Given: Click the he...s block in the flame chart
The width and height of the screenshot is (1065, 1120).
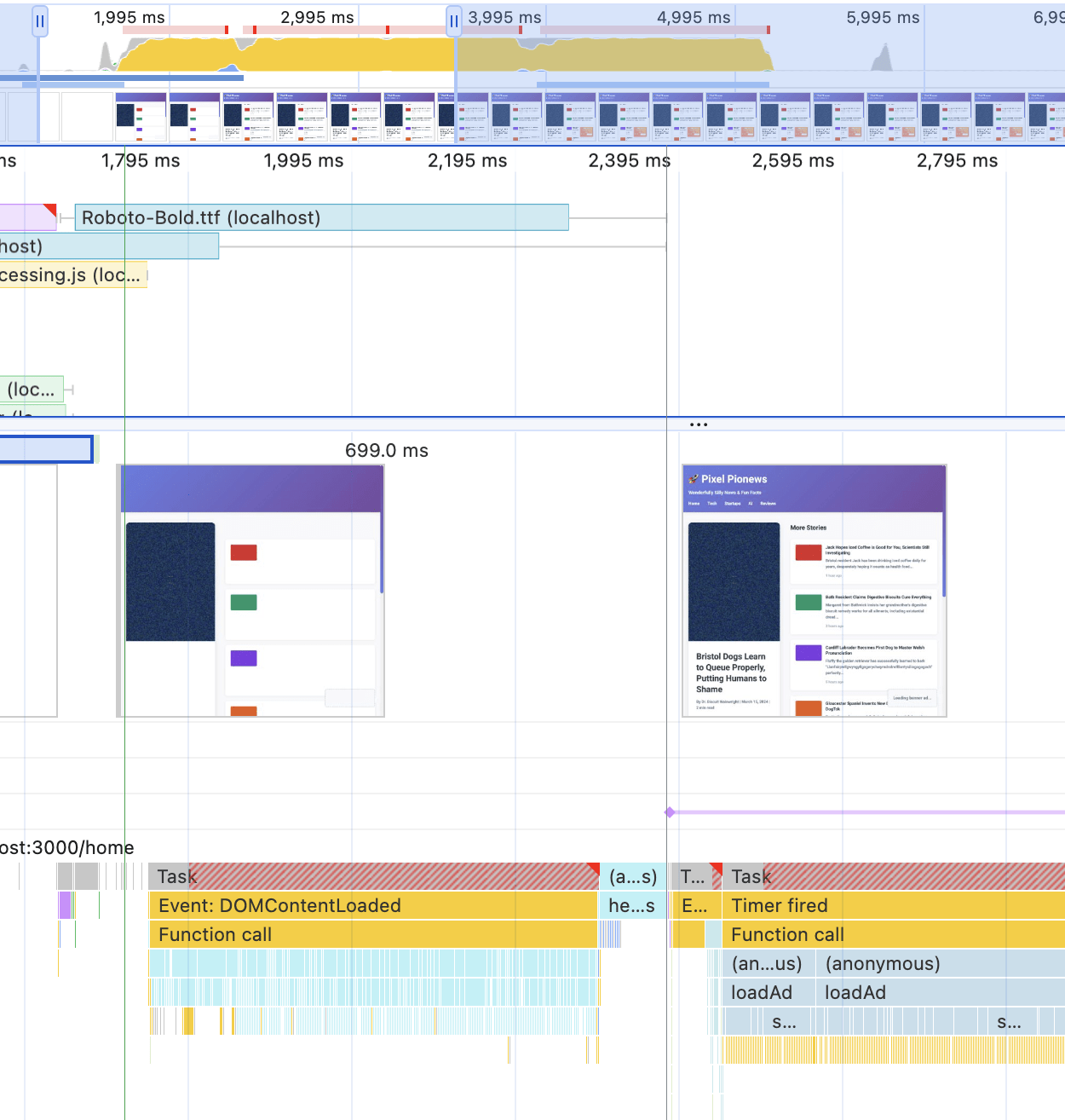Looking at the screenshot, I should pyautogui.click(x=631, y=905).
